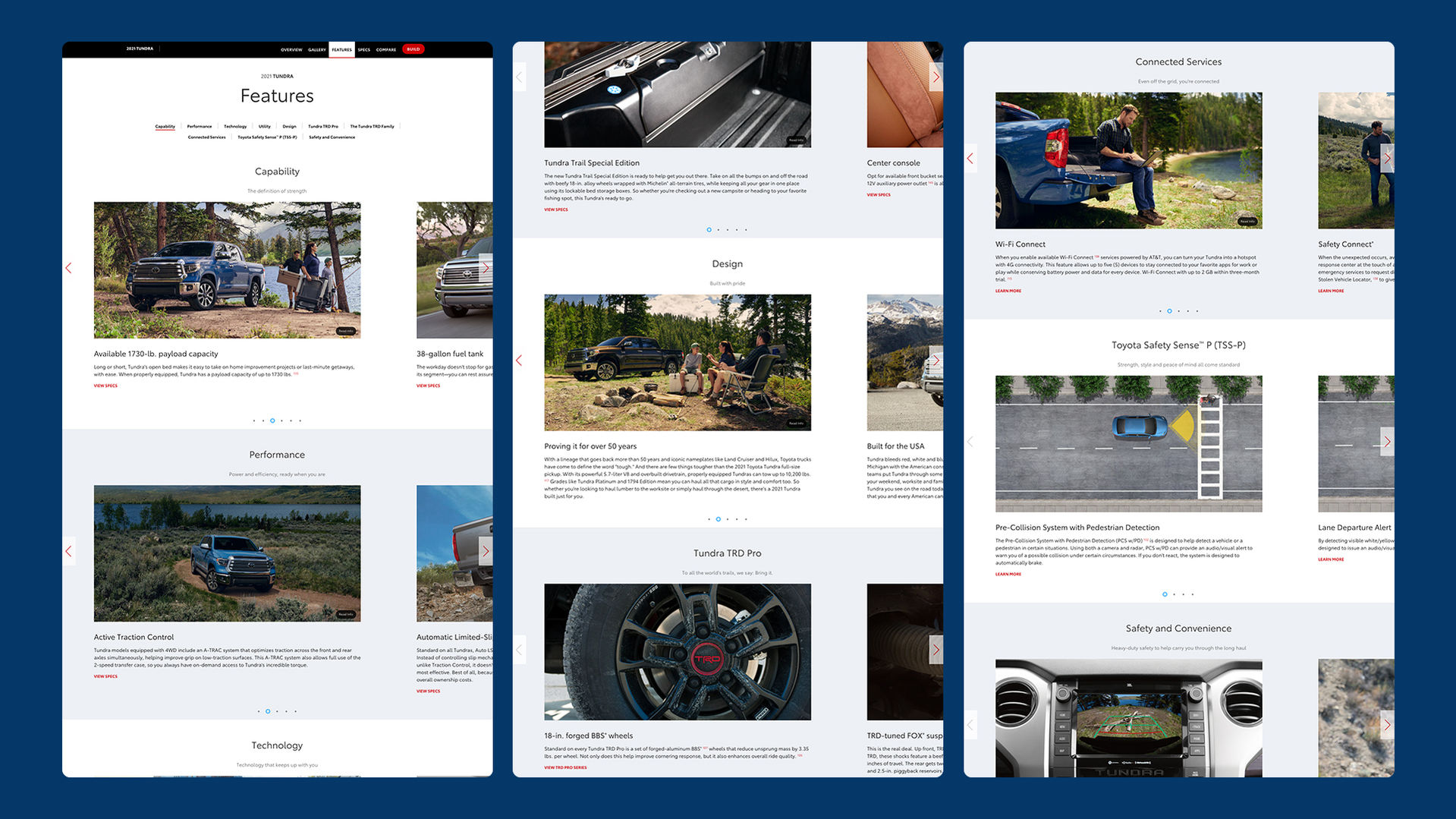Jump to Technology section tab
The image size is (1456, 819).
click(x=235, y=127)
